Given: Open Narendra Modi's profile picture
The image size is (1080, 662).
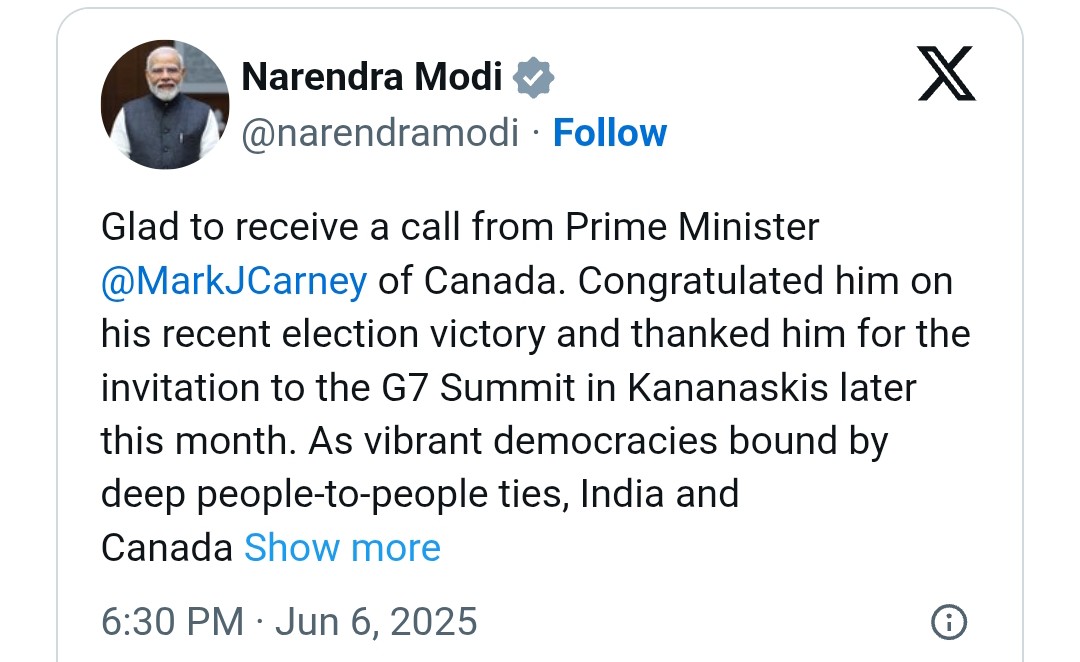Looking at the screenshot, I should [x=165, y=105].
